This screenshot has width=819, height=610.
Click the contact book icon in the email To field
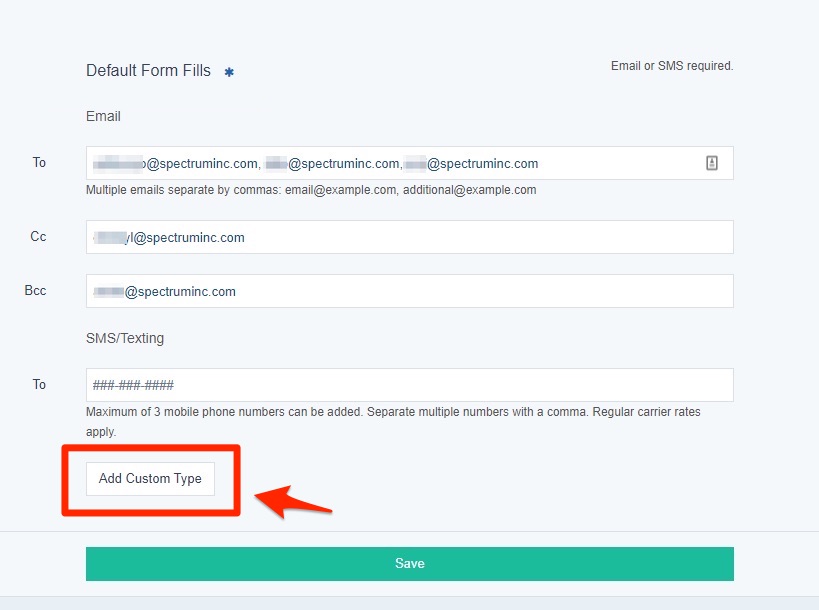point(712,163)
